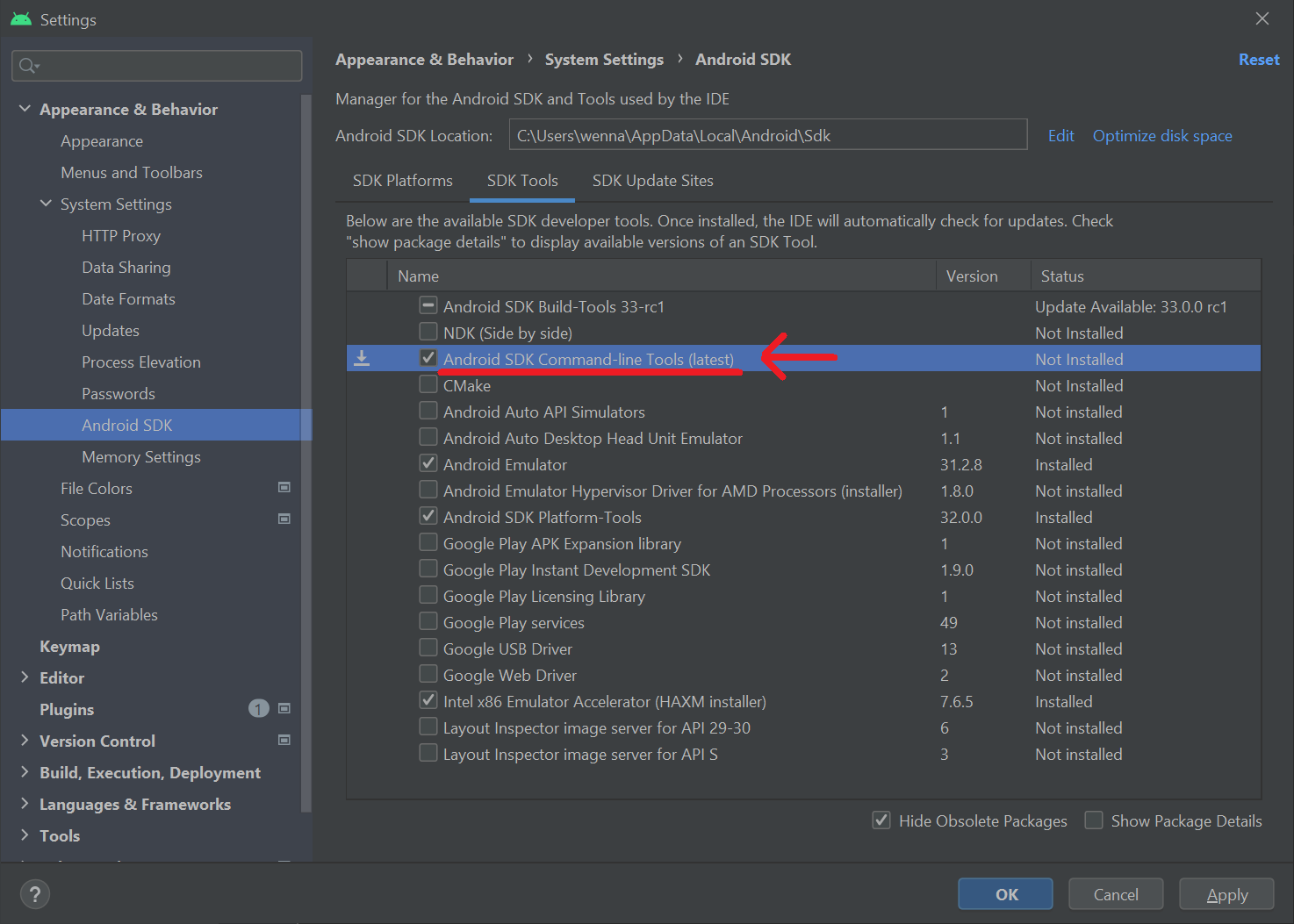Select HTTP Proxy in the tree

pyautogui.click(x=121, y=236)
